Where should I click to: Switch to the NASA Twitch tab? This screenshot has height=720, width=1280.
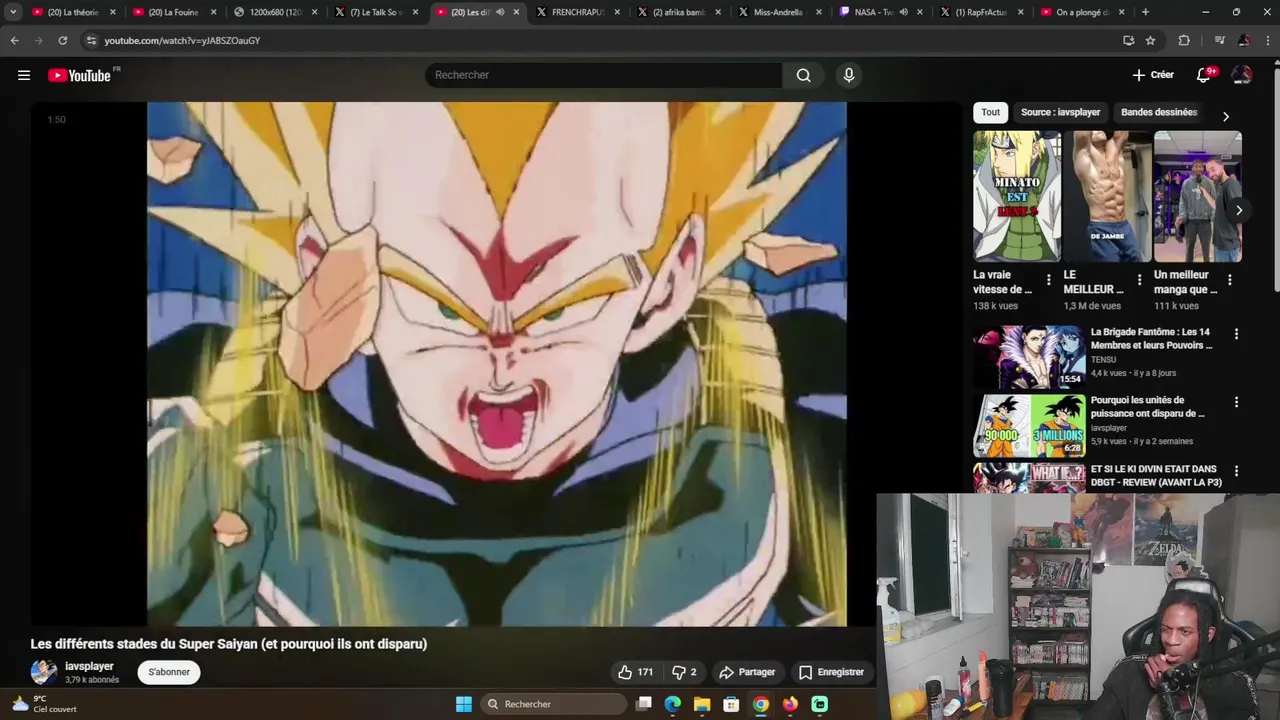tap(880, 12)
